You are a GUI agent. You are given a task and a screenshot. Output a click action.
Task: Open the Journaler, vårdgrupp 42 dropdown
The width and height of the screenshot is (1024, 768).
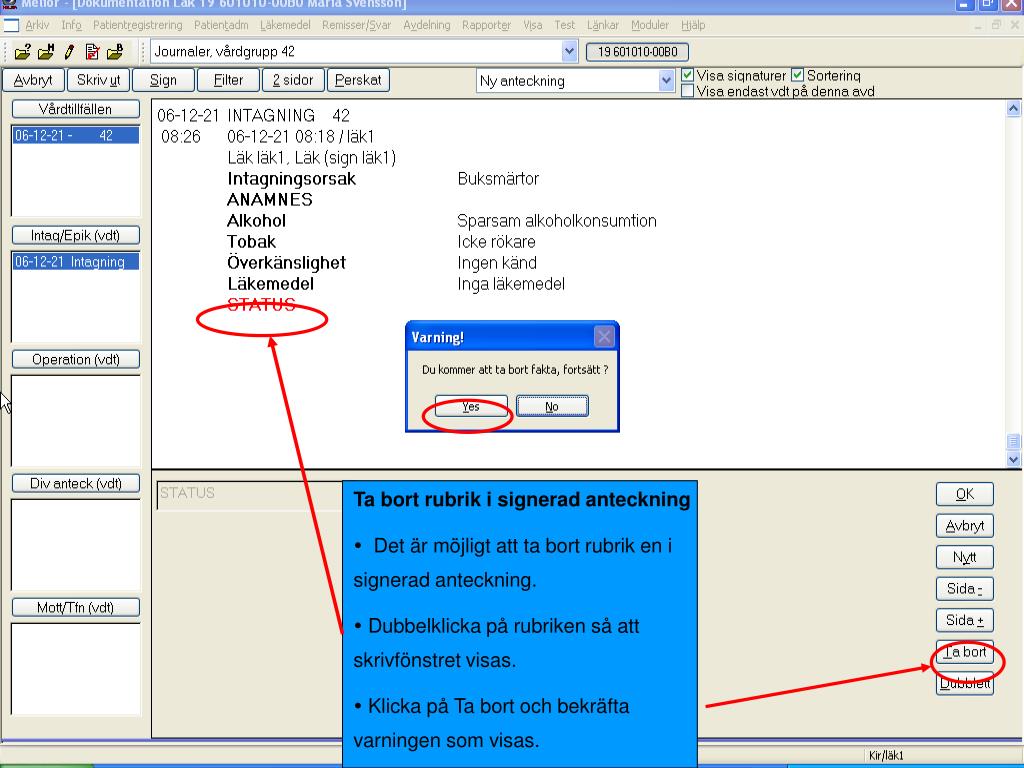pyautogui.click(x=569, y=52)
